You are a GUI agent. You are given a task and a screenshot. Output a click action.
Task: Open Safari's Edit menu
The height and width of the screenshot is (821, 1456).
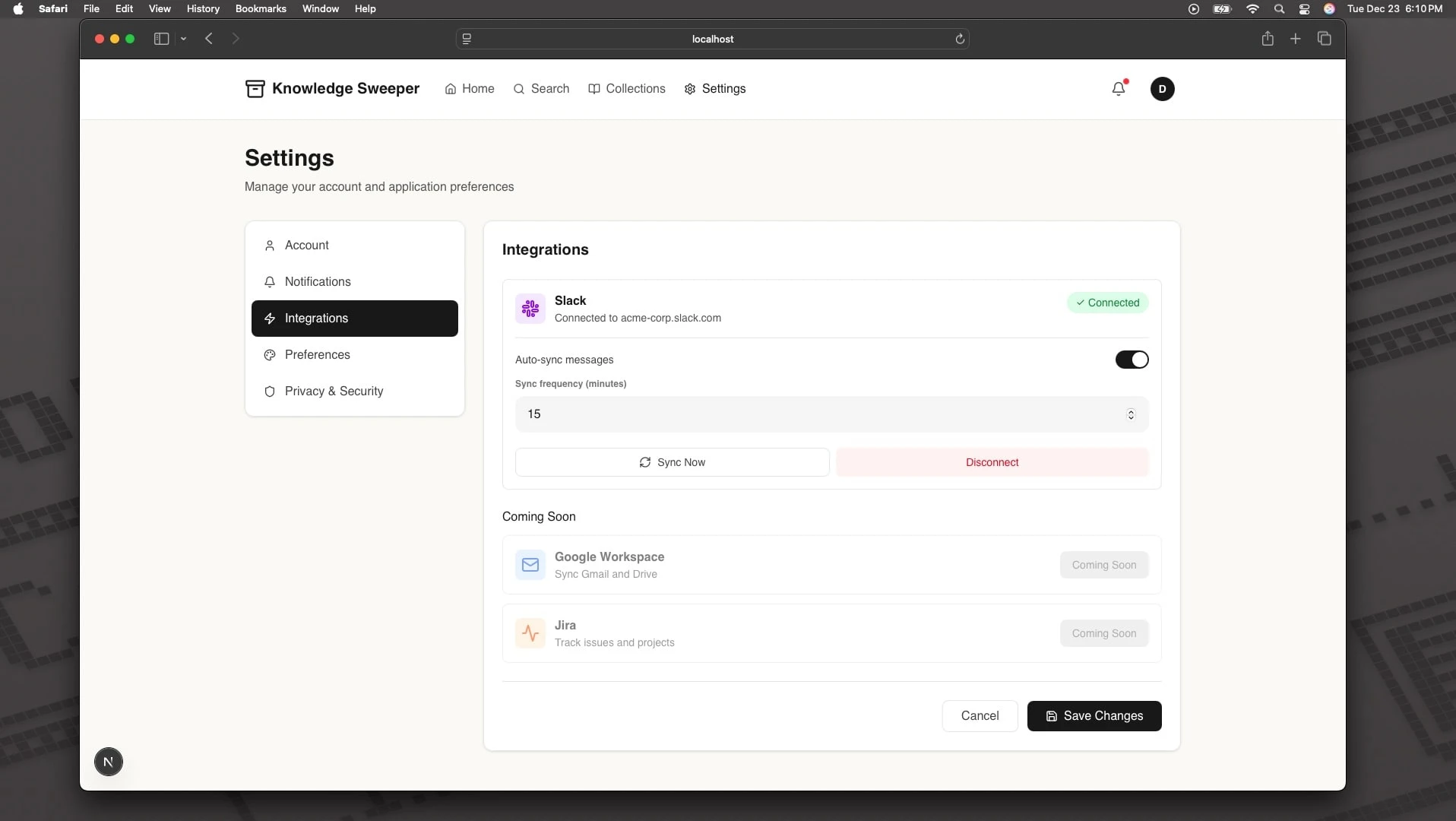tap(124, 9)
